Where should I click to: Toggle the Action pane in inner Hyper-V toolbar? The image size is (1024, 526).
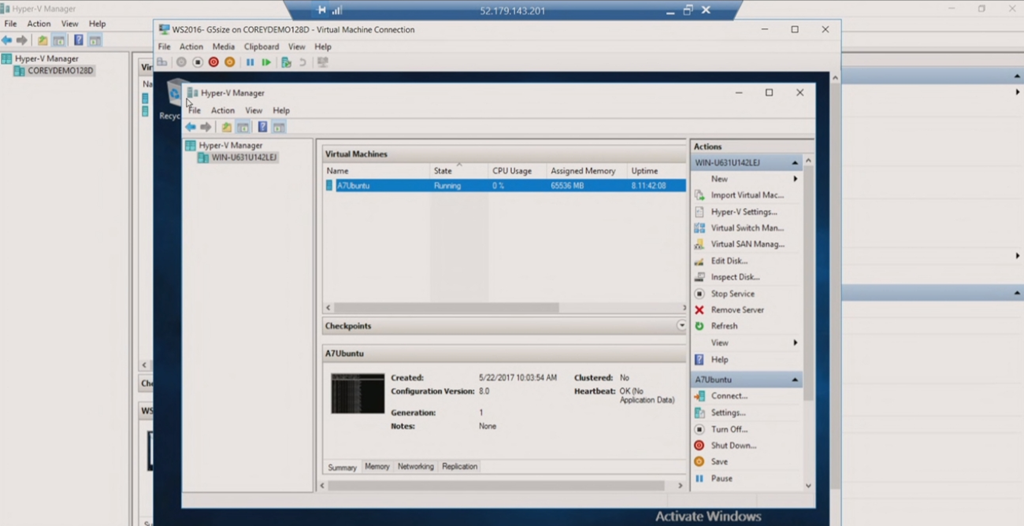(x=279, y=127)
